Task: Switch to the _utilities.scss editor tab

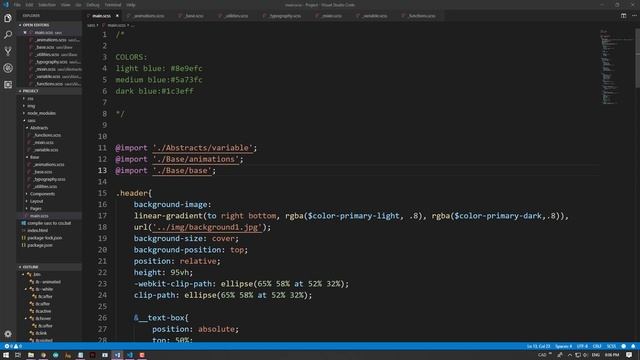Action: 236,16
